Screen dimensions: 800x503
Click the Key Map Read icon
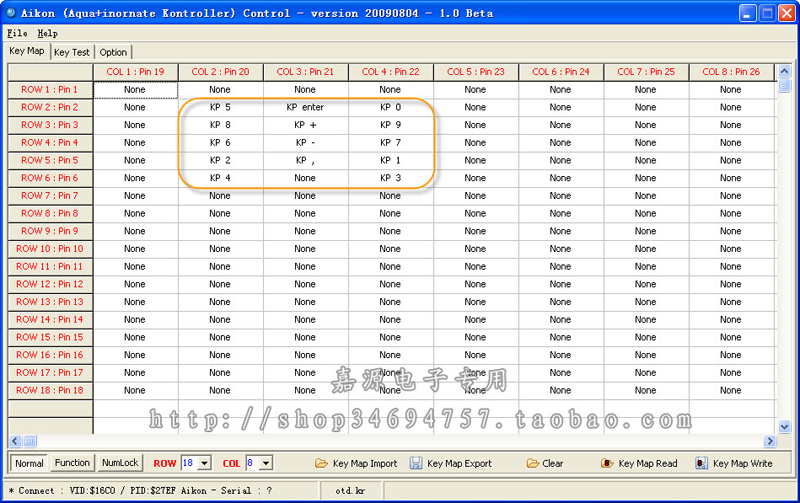pyautogui.click(x=607, y=463)
